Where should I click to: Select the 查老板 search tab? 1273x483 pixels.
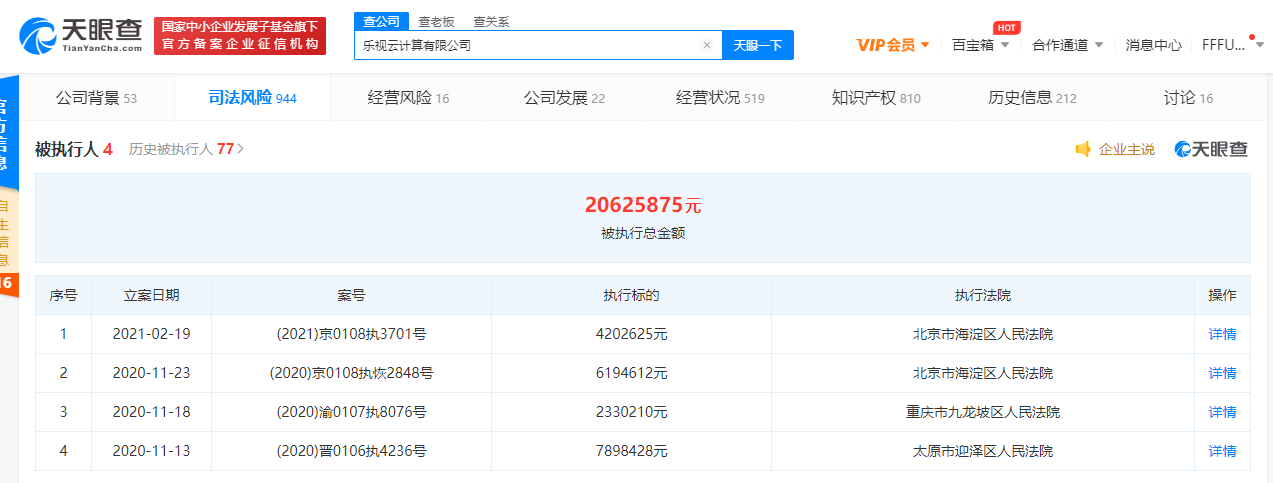(435, 21)
